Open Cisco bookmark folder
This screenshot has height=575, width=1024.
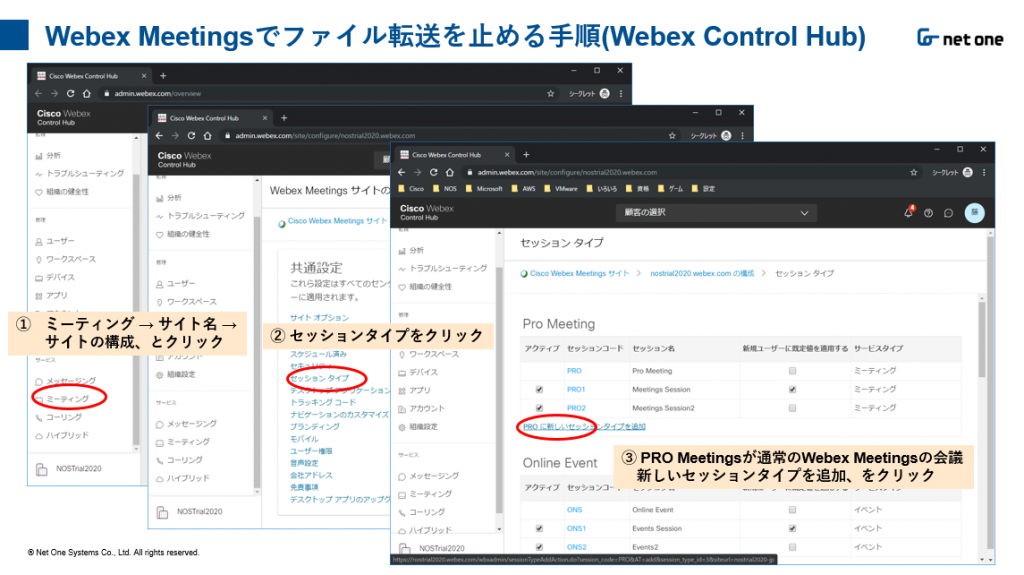pyautogui.click(x=409, y=189)
